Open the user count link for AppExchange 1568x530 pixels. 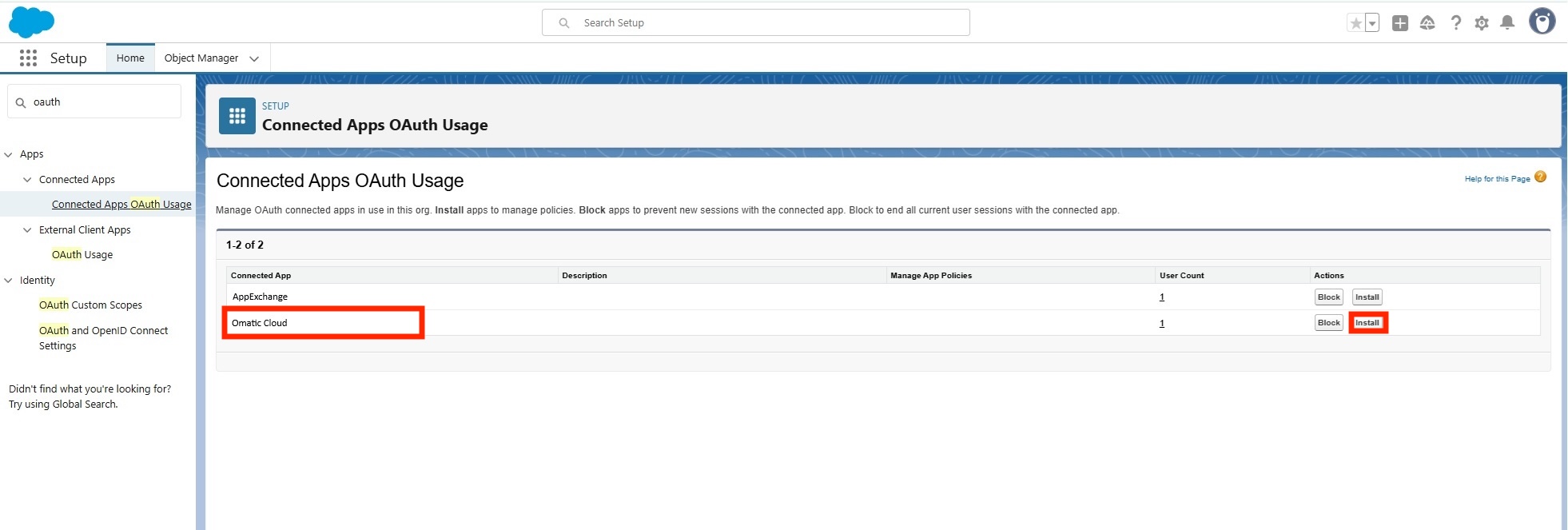tap(1162, 297)
